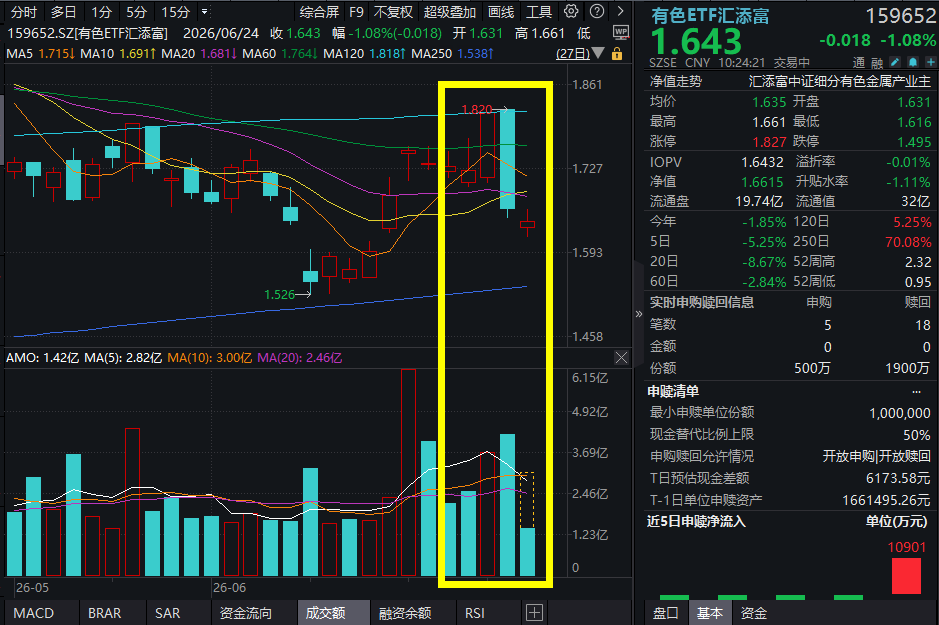Click the MA5 1.715 legend label
The height and width of the screenshot is (625, 939).
tap(41, 54)
